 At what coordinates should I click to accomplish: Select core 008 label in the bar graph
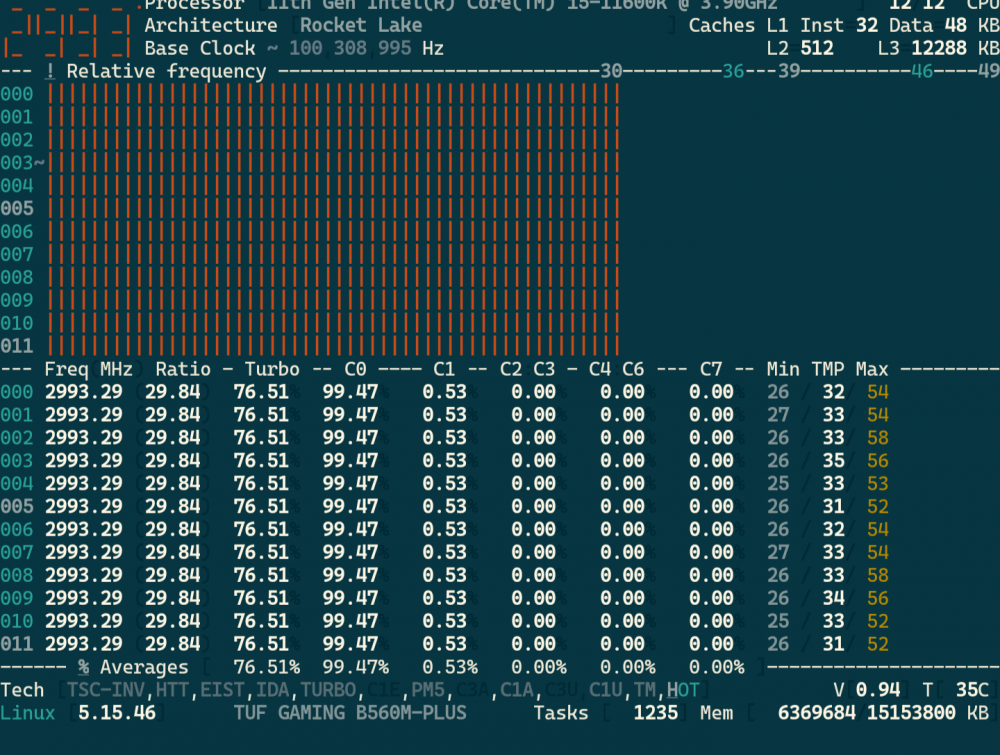(x=17, y=278)
